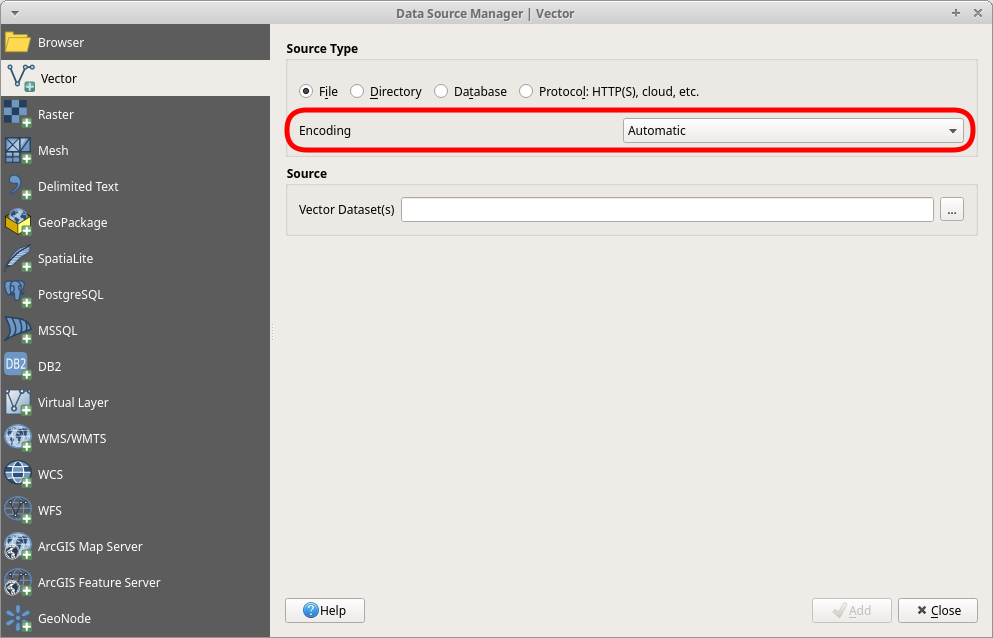Viewport: 993px width, 638px height.
Task: Enable Protocol HTTP(S) cloud source type
Action: pos(526,92)
